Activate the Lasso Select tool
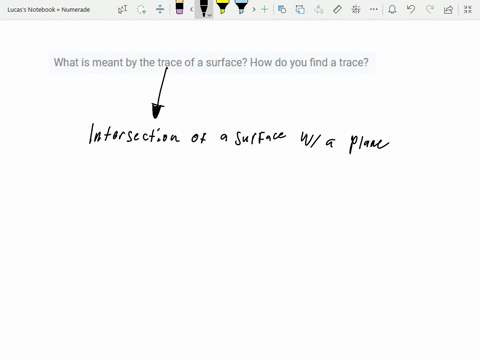Image resolution: width=480 pixels, height=360 pixels. (x=142, y=10)
